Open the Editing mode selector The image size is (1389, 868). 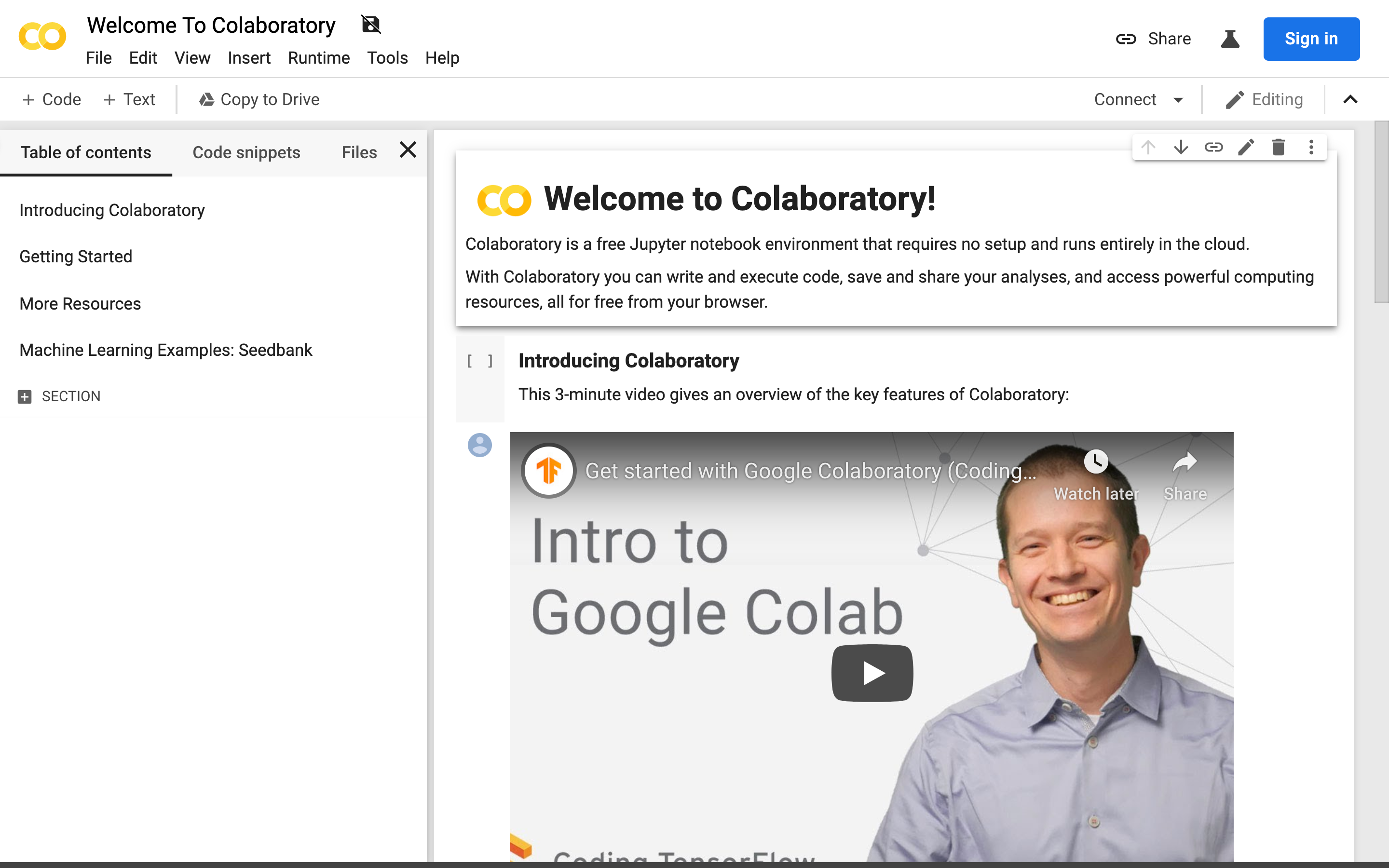1265,100
